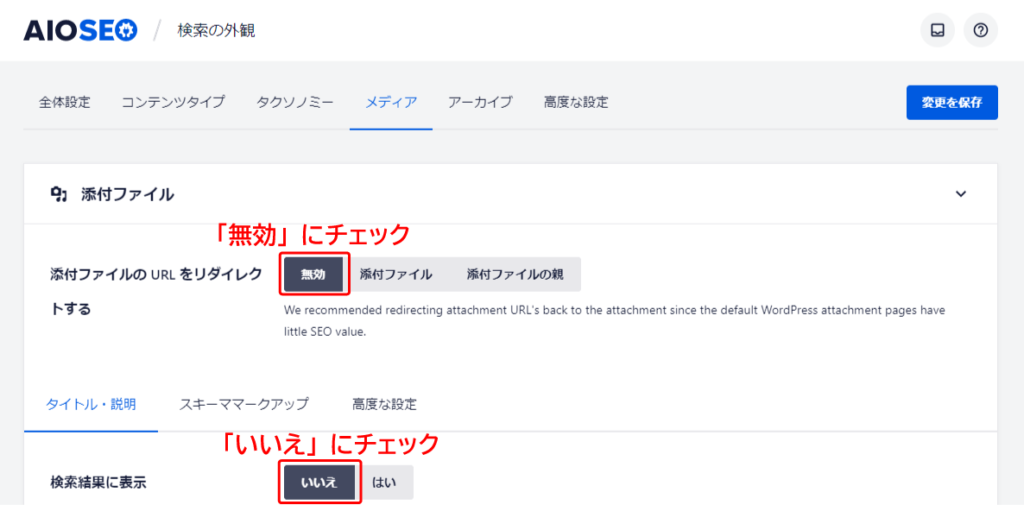Open the notifications inbox icon
The width and height of the screenshot is (1024, 505).
point(937,30)
